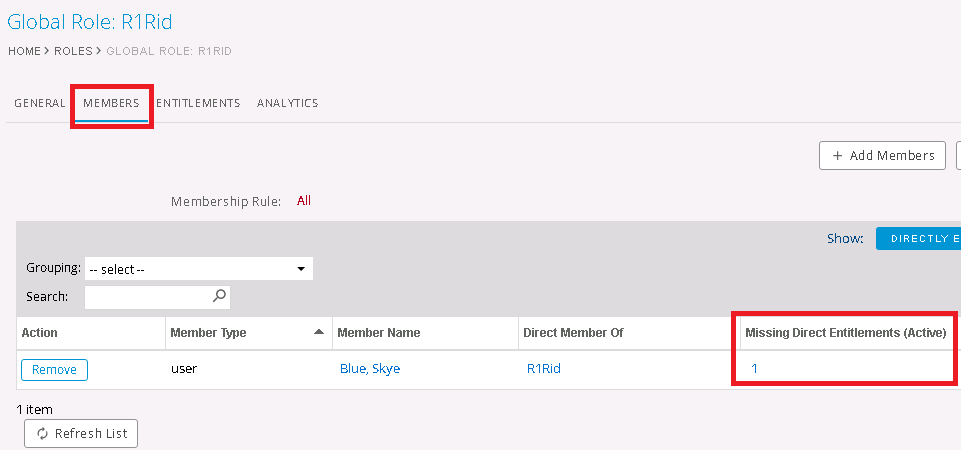Open the Blue, Skye member link
Image resolution: width=961 pixels, height=450 pixels.
pyautogui.click(x=369, y=369)
